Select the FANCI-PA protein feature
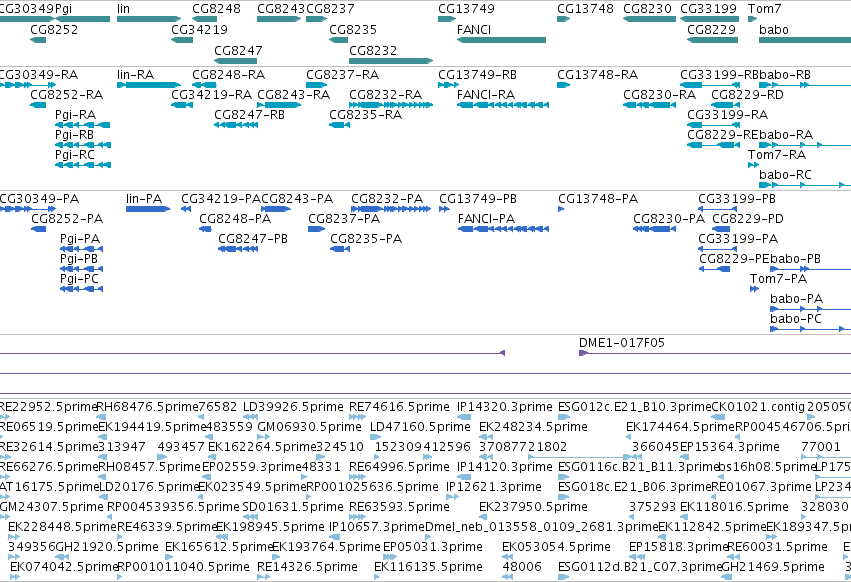Viewport: 851px width, 582px height. click(x=503, y=229)
